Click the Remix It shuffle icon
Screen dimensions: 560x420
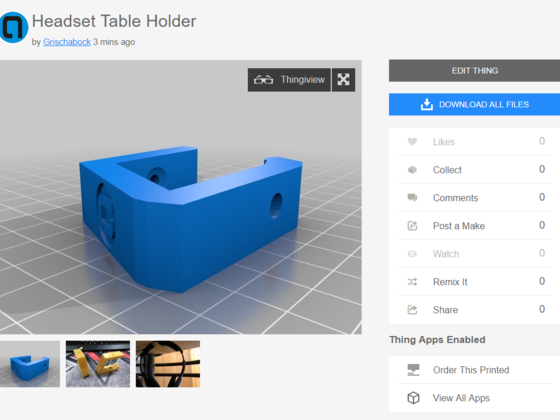click(412, 282)
